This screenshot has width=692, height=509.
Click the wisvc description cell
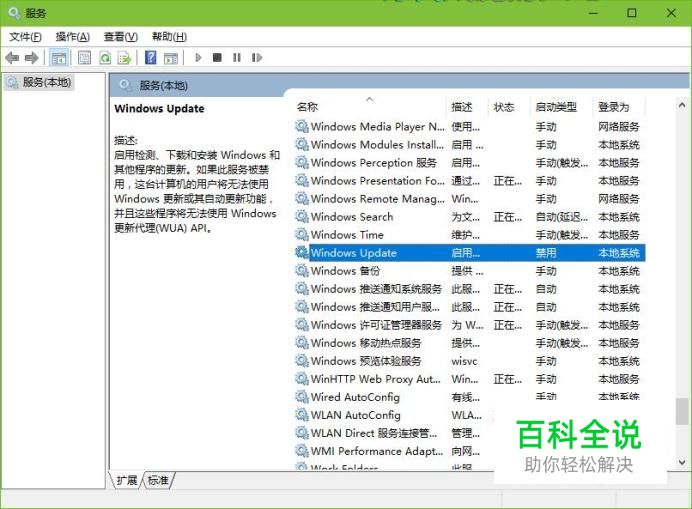[x=464, y=361]
